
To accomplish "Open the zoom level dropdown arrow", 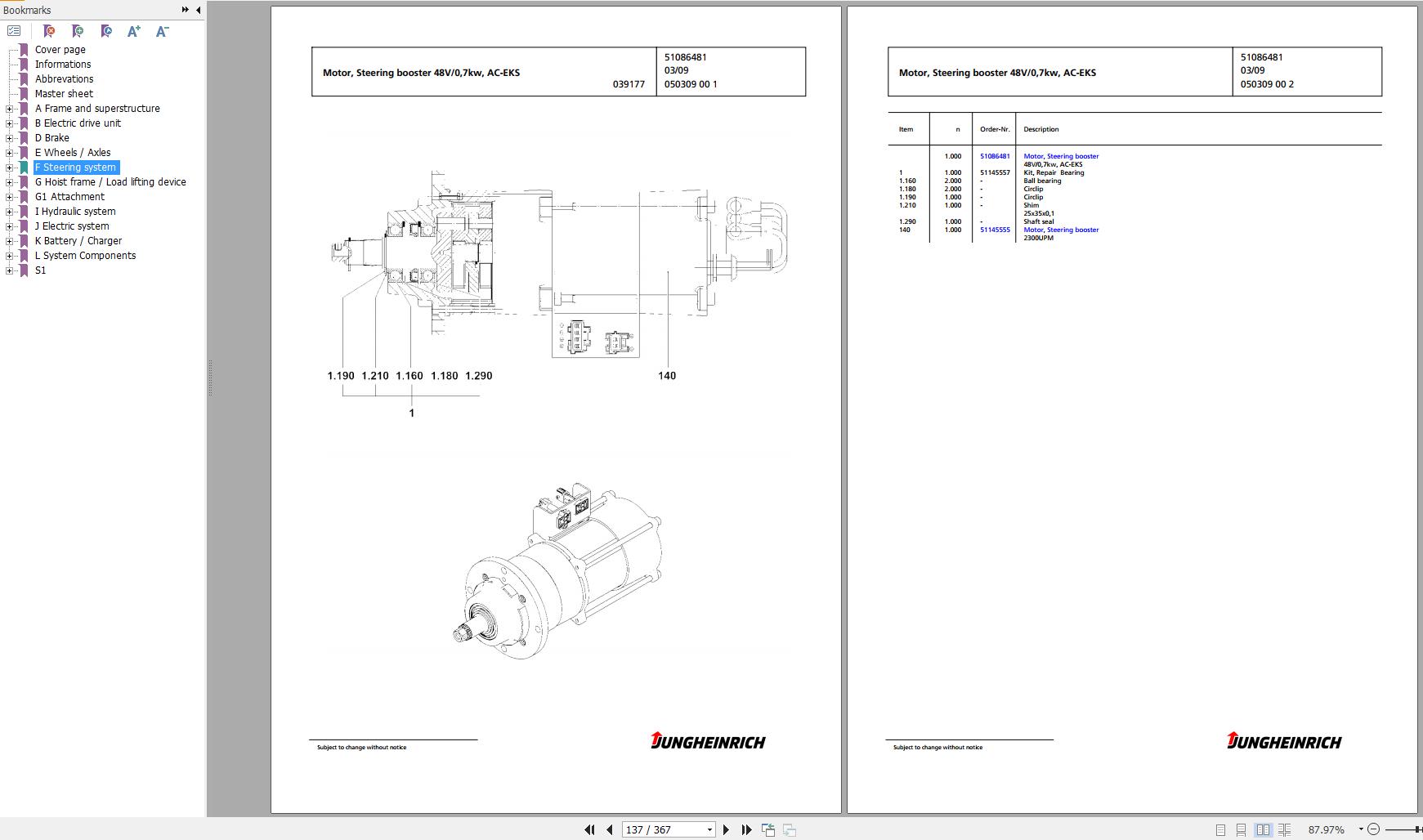I will (1361, 829).
